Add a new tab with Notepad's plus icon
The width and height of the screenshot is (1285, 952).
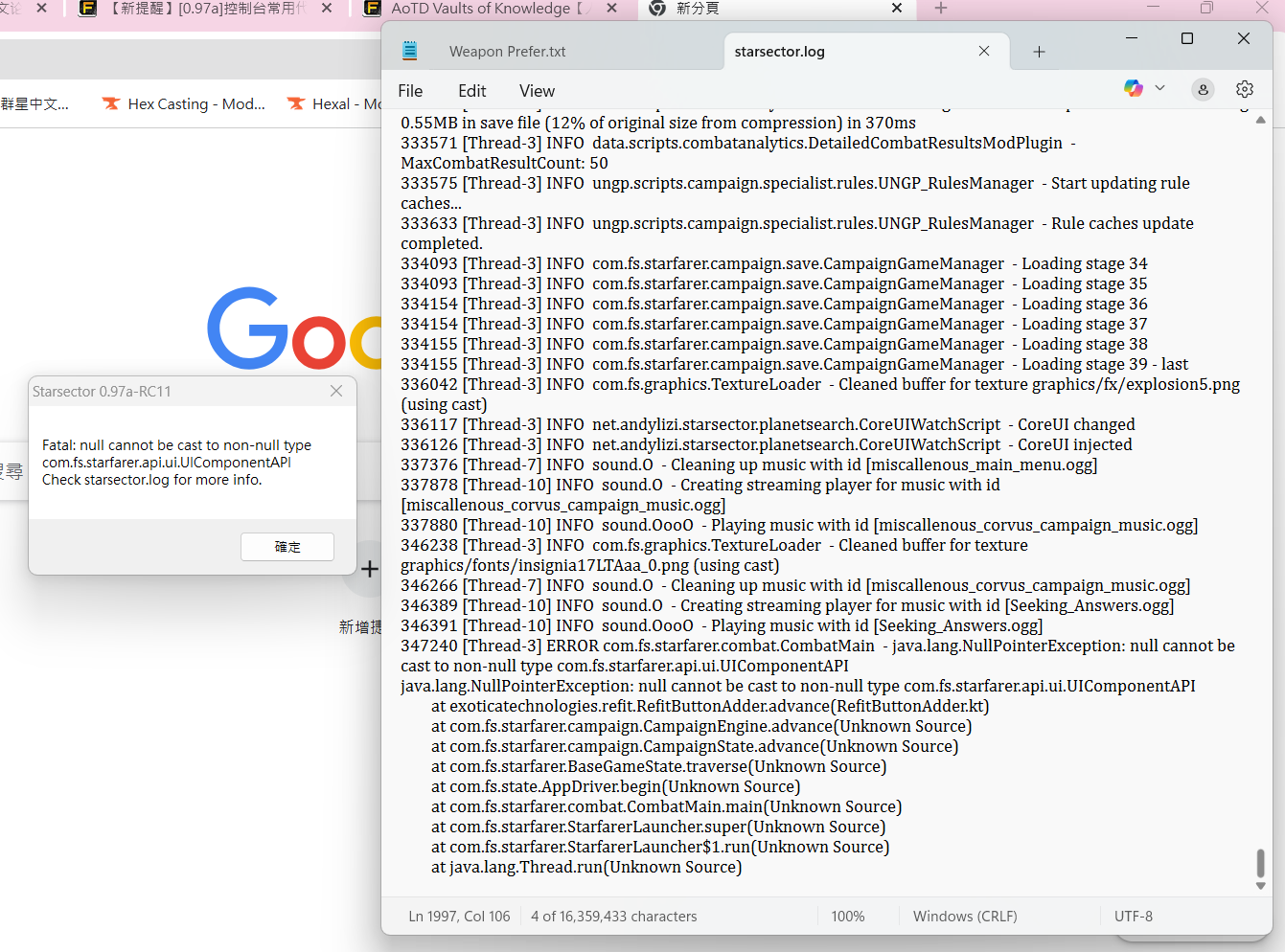pos(1039,51)
